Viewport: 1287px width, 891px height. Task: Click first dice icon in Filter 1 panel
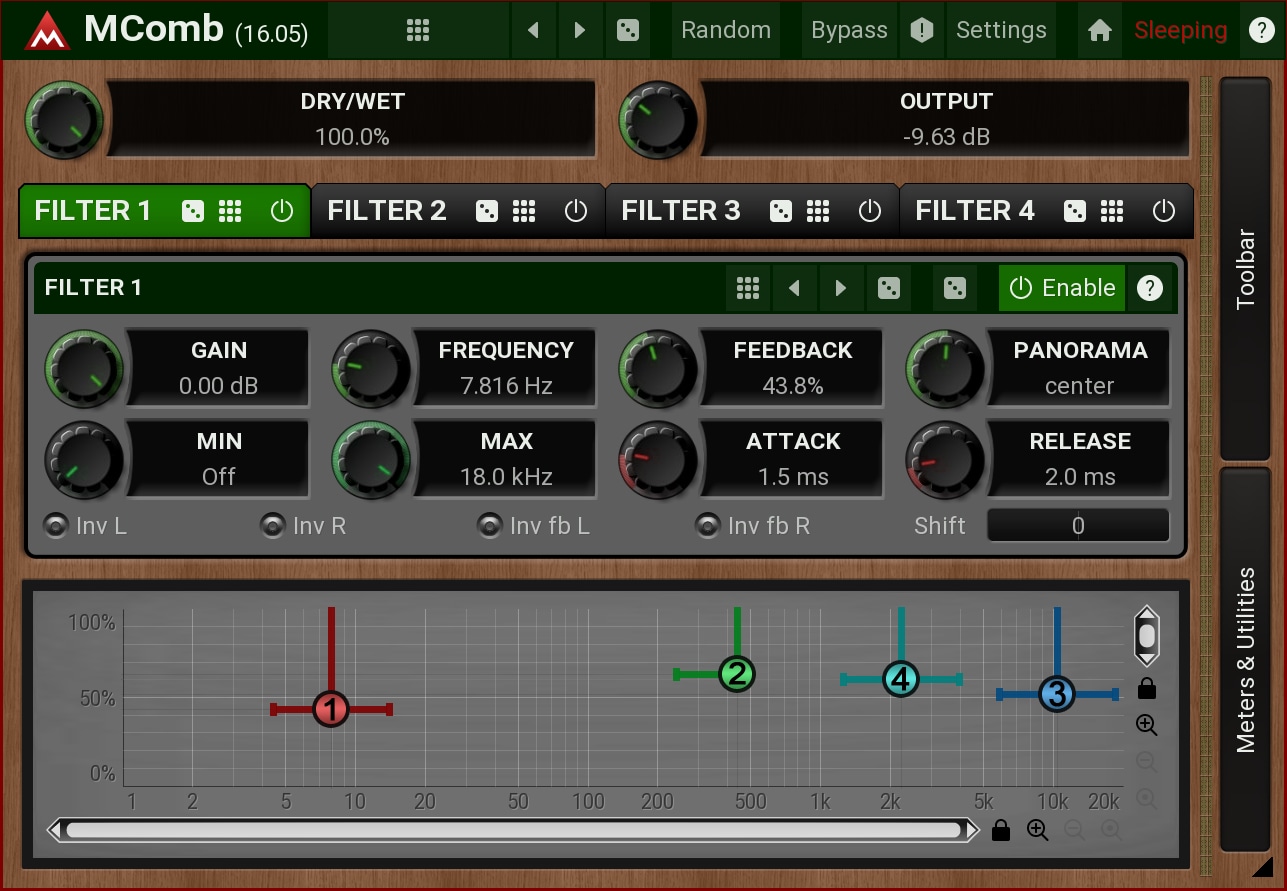(888, 288)
